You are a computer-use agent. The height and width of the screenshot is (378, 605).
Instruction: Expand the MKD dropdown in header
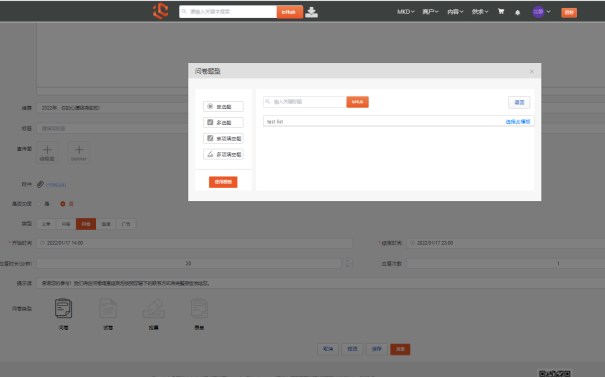click(406, 12)
